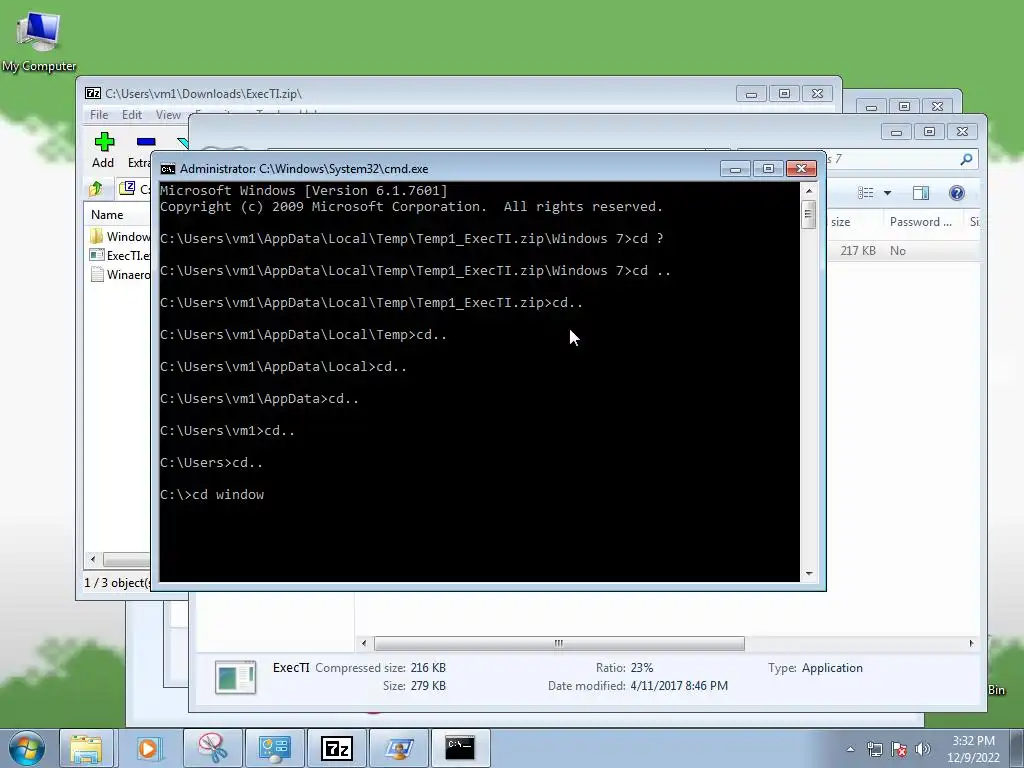Click Explorer horizontal scrollbar thumb
The width and height of the screenshot is (1024, 768).
[559, 643]
